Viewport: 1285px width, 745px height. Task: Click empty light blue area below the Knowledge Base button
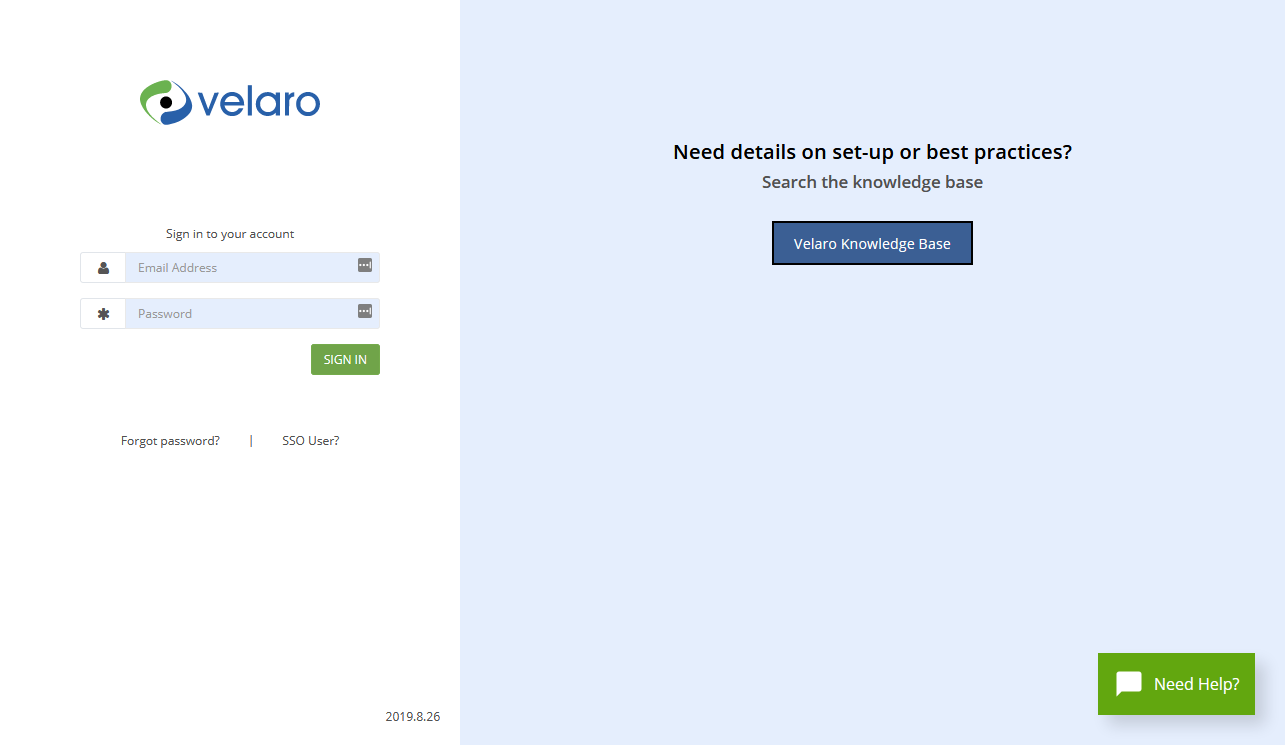click(872, 450)
